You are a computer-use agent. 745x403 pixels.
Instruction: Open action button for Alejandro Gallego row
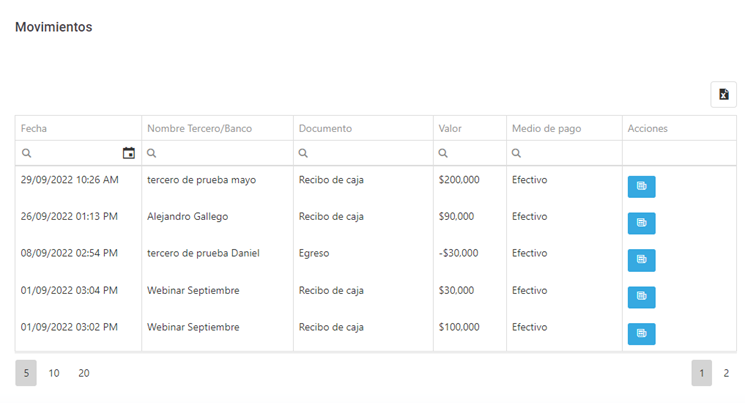click(x=641, y=223)
